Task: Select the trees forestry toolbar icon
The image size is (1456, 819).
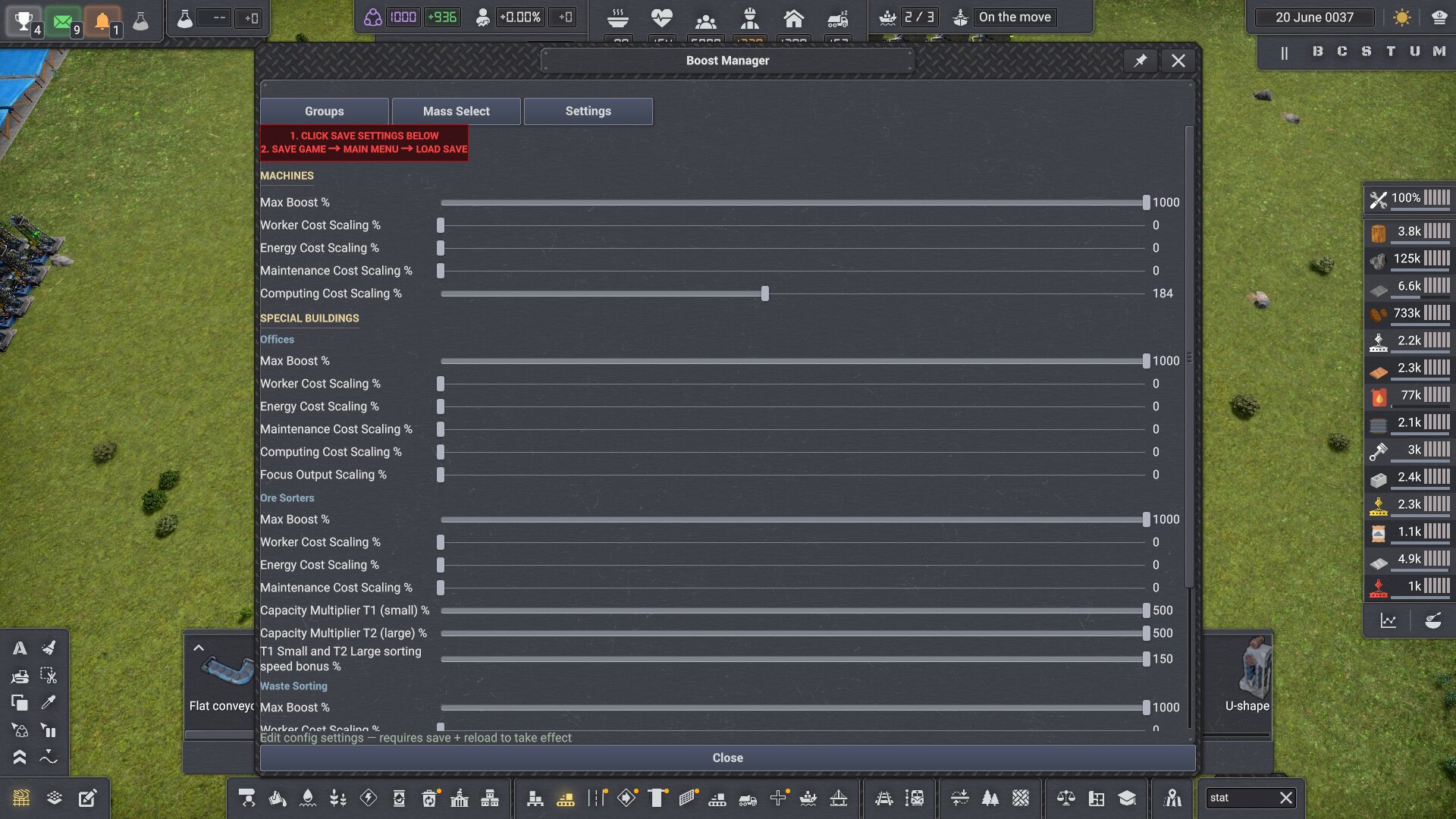Action: pos(990,798)
